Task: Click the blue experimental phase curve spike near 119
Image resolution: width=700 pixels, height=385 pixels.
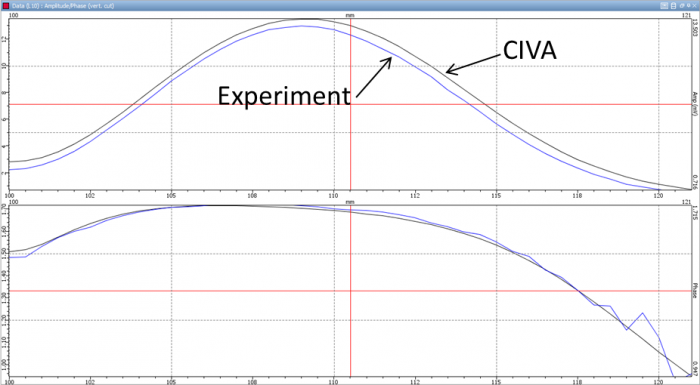Action: tap(642, 314)
